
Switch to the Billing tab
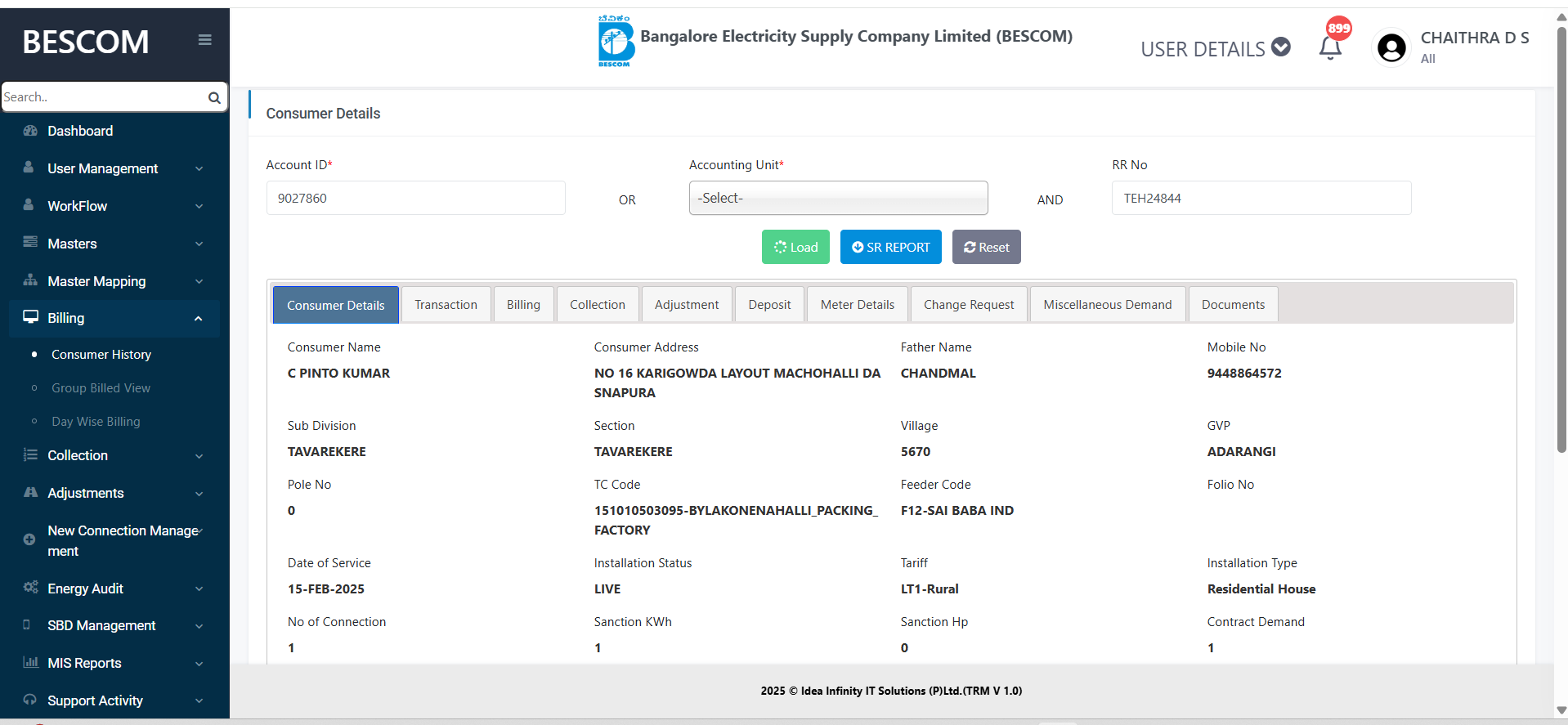click(523, 304)
